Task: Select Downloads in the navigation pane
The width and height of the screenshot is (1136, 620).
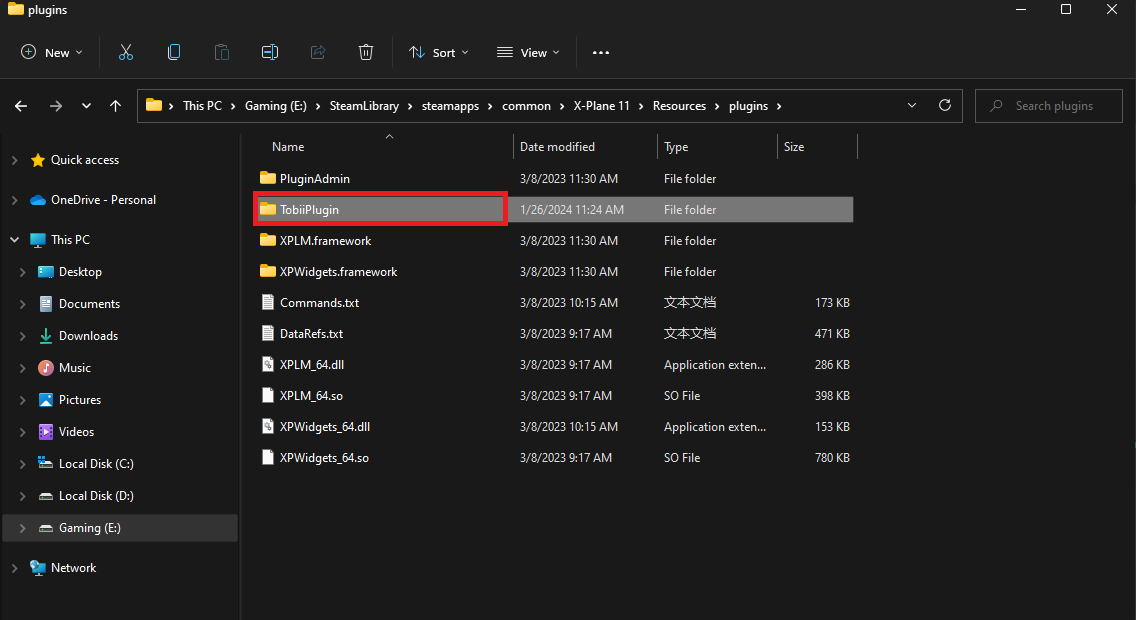Action: pos(88,336)
